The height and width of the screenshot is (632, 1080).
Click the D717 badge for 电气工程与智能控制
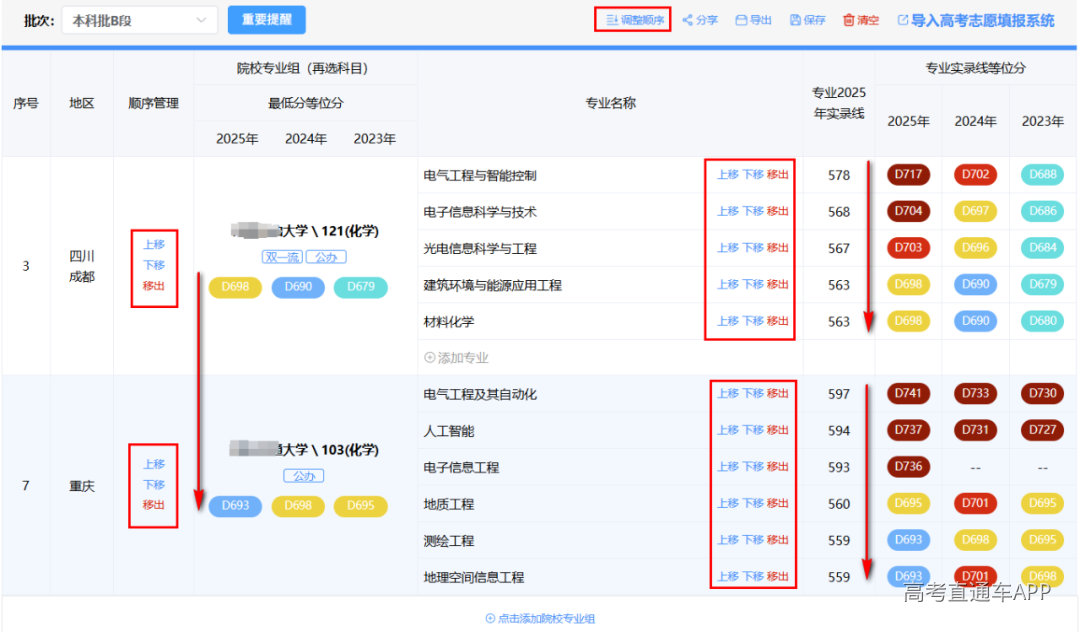[908, 175]
